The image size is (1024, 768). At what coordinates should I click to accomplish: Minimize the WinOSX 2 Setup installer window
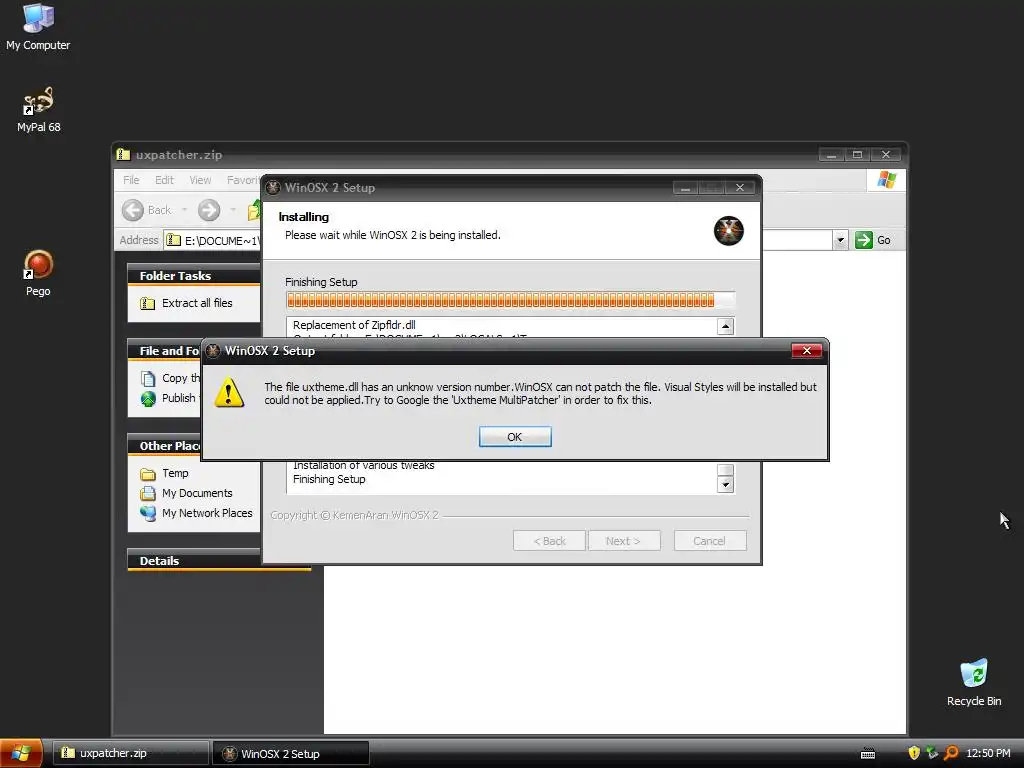(685, 188)
